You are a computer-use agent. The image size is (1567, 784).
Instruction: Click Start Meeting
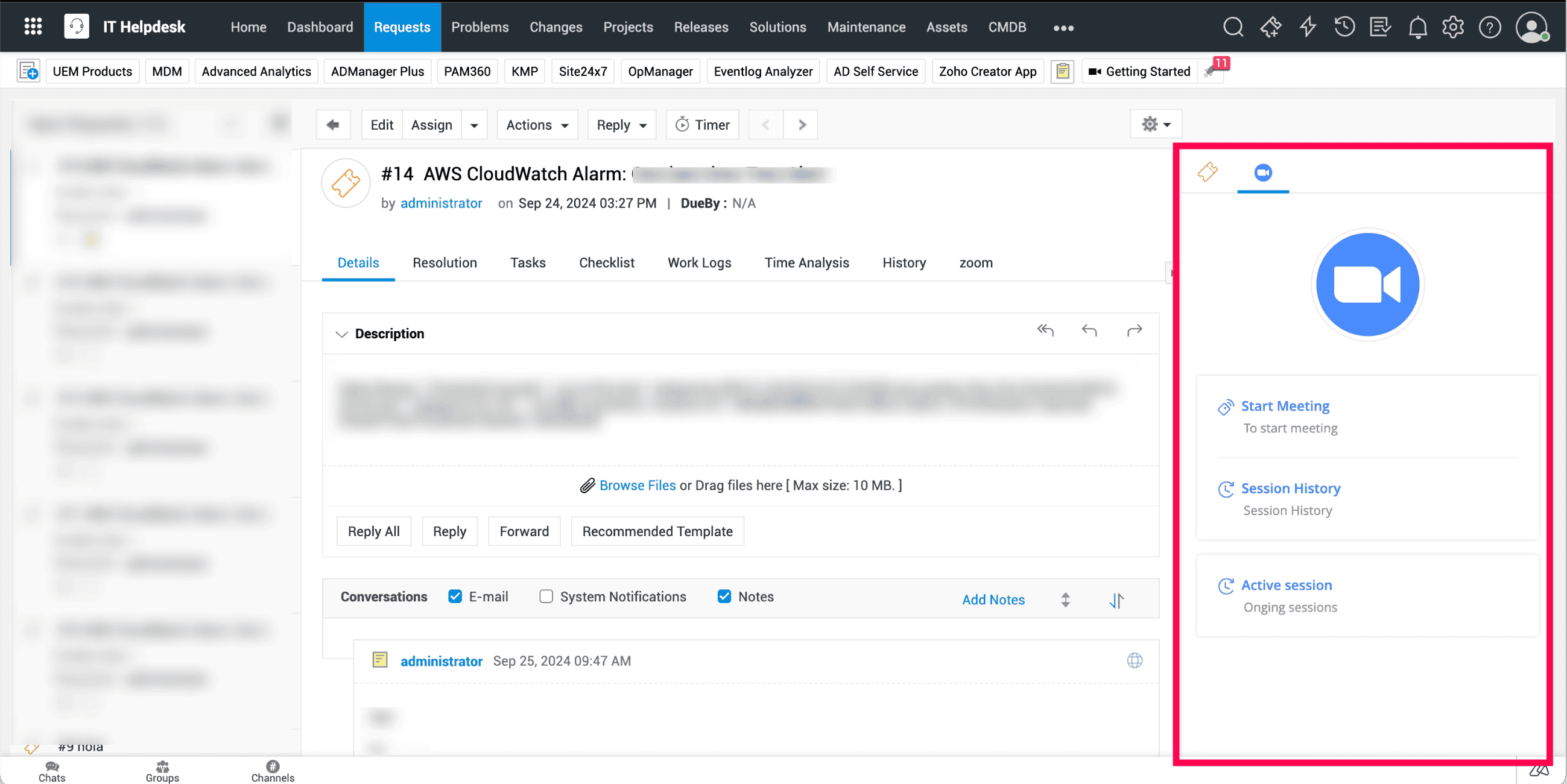click(1285, 406)
